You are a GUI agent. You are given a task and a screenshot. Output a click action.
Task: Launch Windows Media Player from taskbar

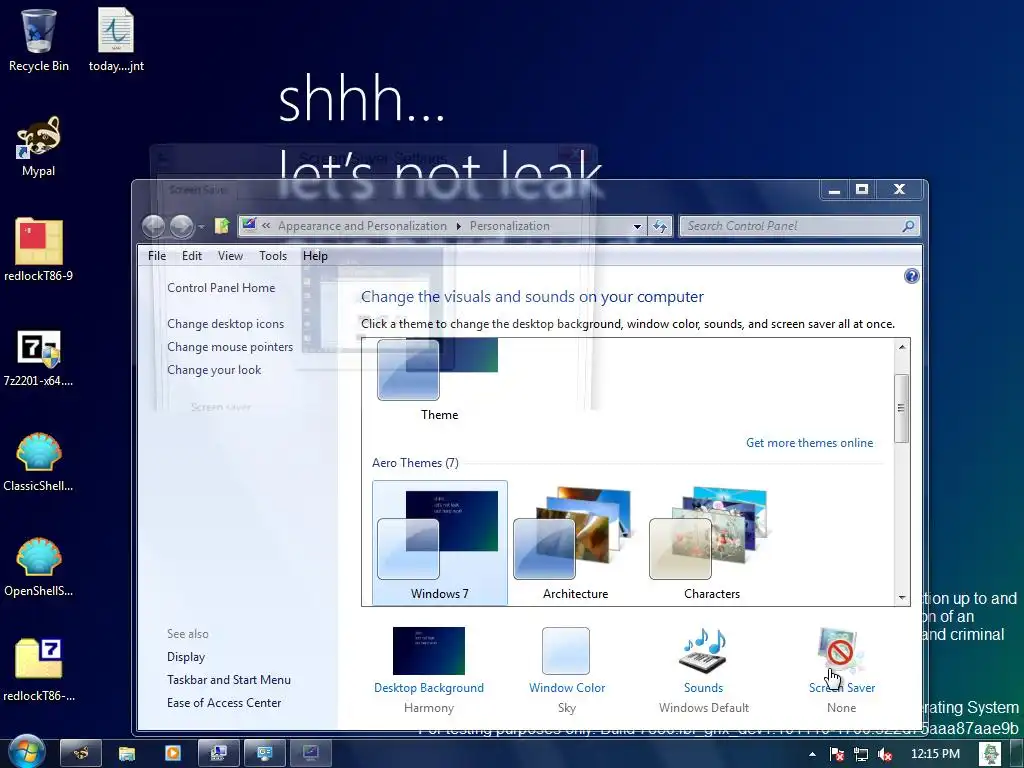(x=172, y=753)
